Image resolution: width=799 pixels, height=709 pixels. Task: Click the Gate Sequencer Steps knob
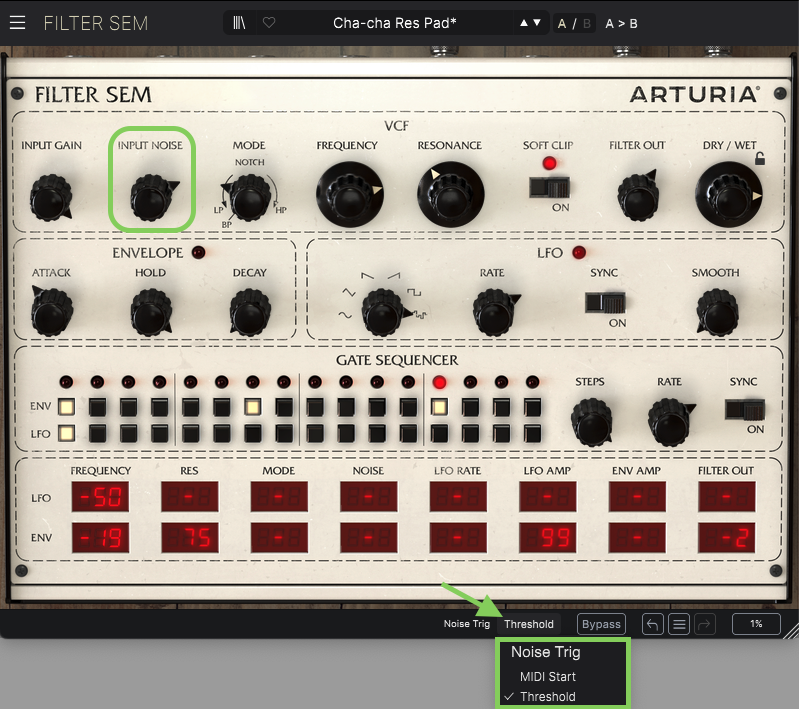click(592, 423)
